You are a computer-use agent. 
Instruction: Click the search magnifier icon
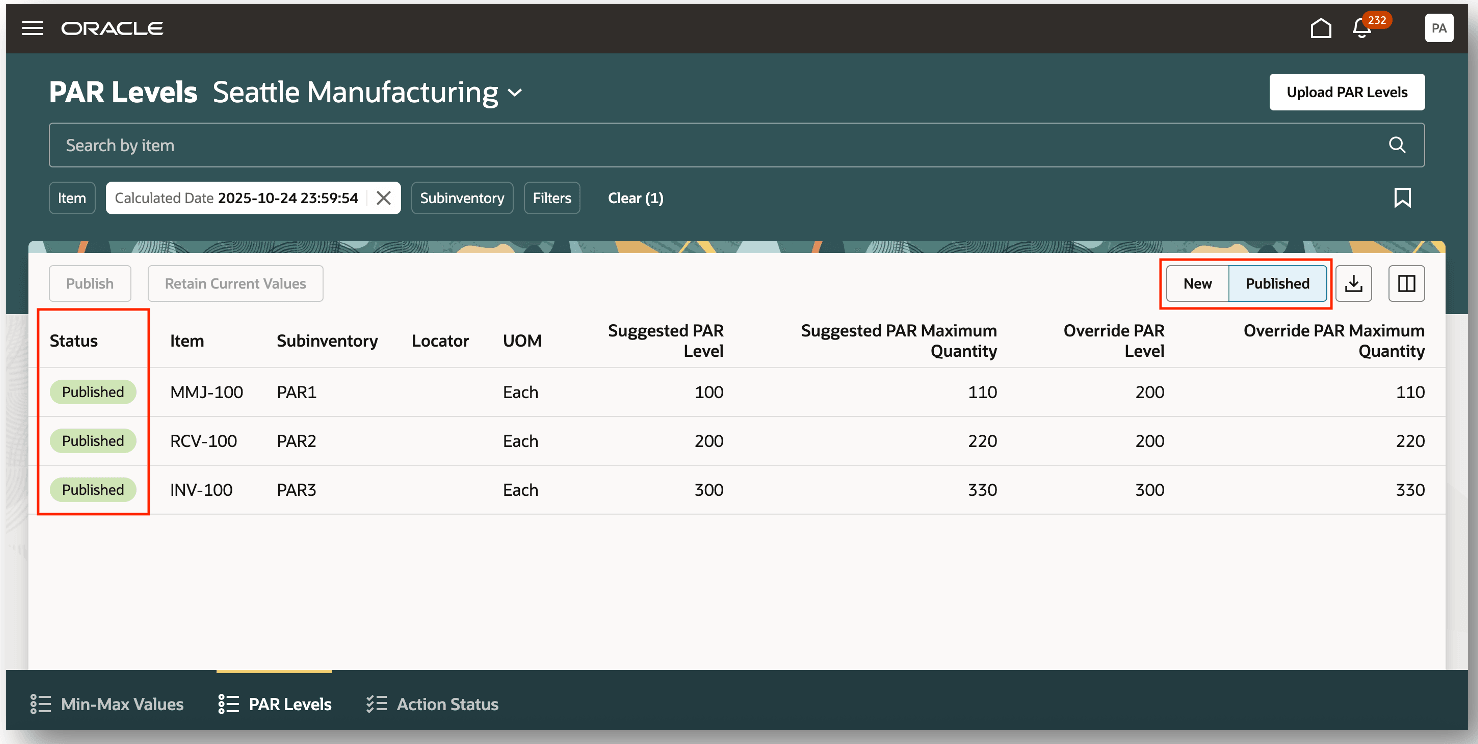[x=1397, y=145]
